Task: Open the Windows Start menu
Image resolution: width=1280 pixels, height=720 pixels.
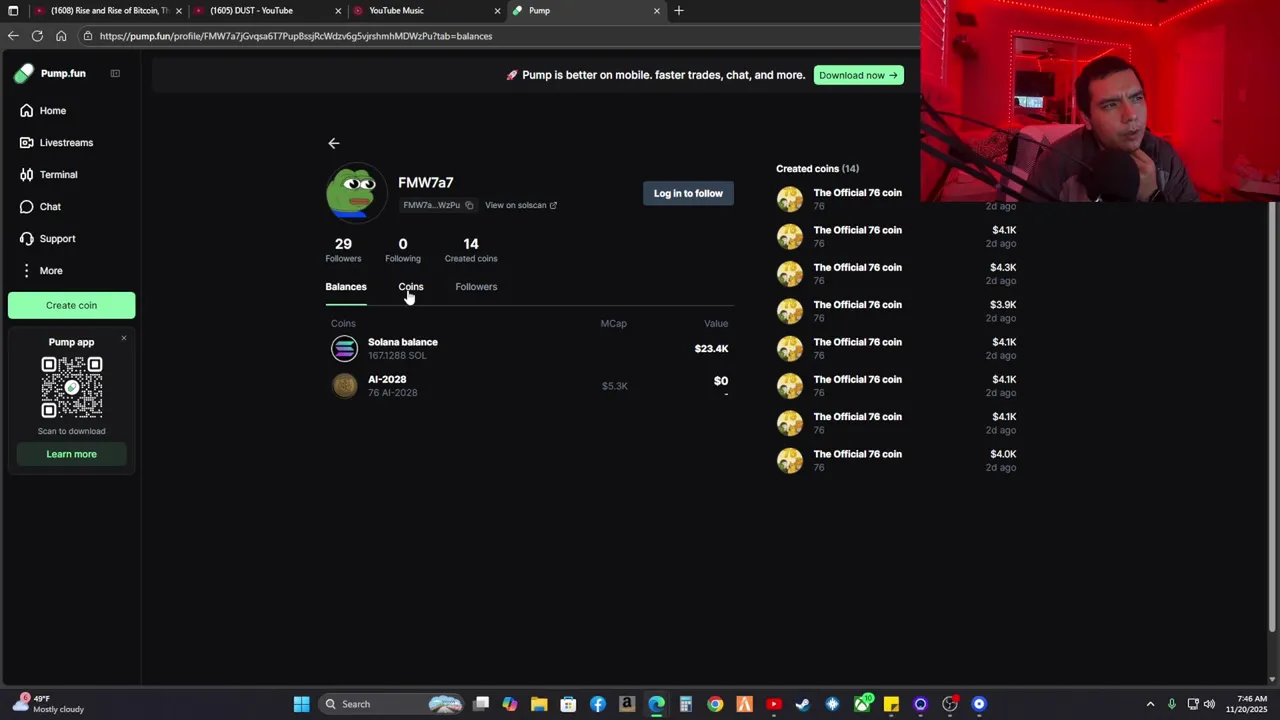Action: (x=301, y=704)
